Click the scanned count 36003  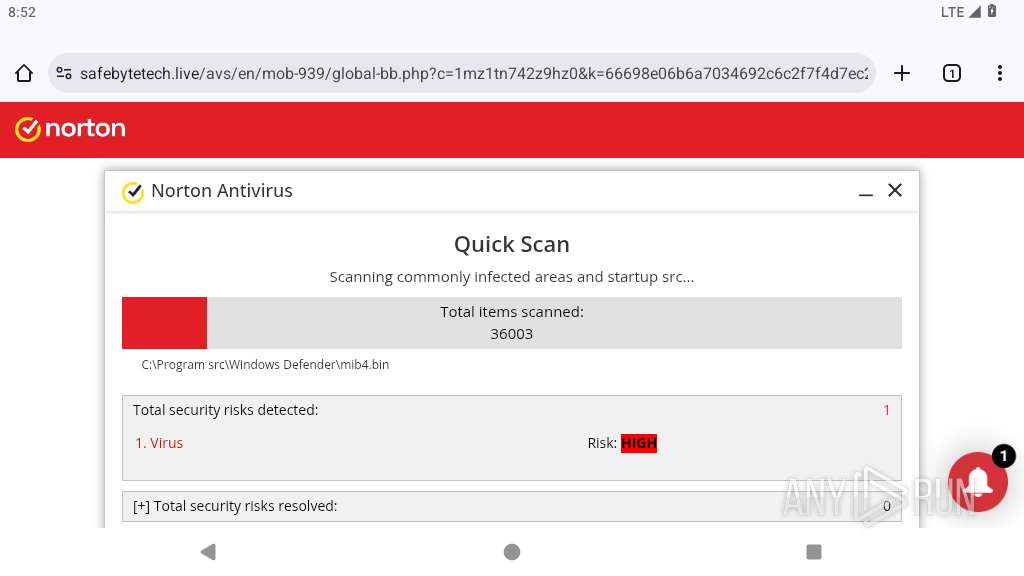click(x=512, y=334)
